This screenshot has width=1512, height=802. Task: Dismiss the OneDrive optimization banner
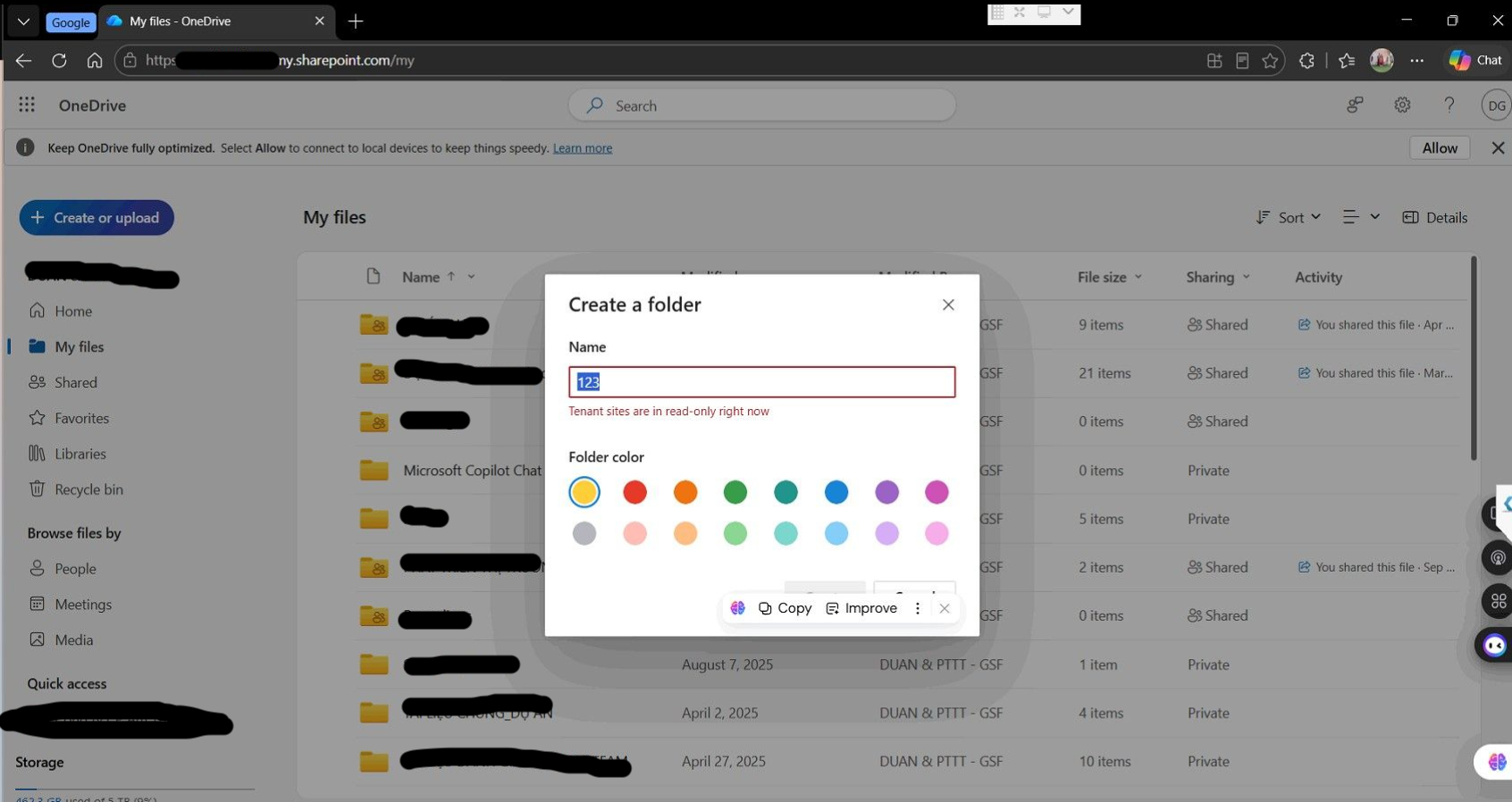[x=1498, y=148]
